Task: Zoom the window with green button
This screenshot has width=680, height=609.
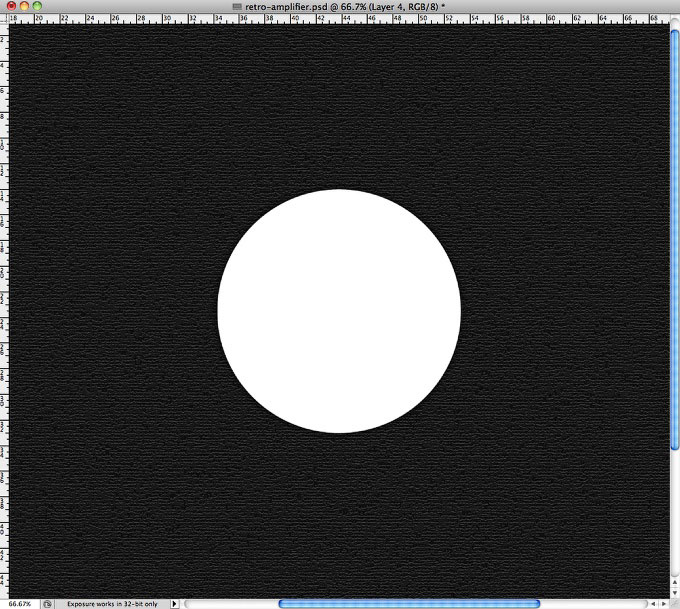Action: point(37,6)
